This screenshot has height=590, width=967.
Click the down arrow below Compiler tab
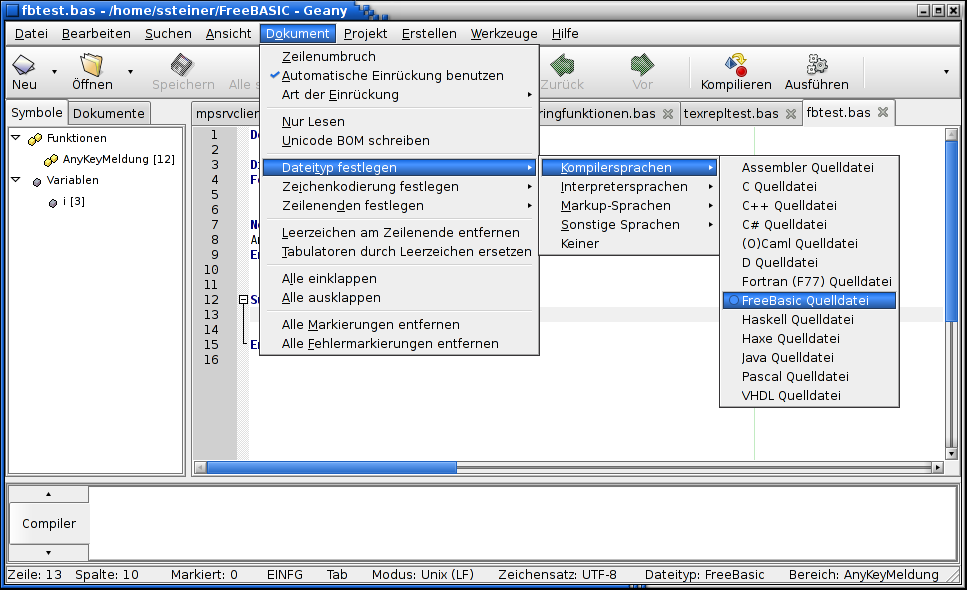(49, 553)
